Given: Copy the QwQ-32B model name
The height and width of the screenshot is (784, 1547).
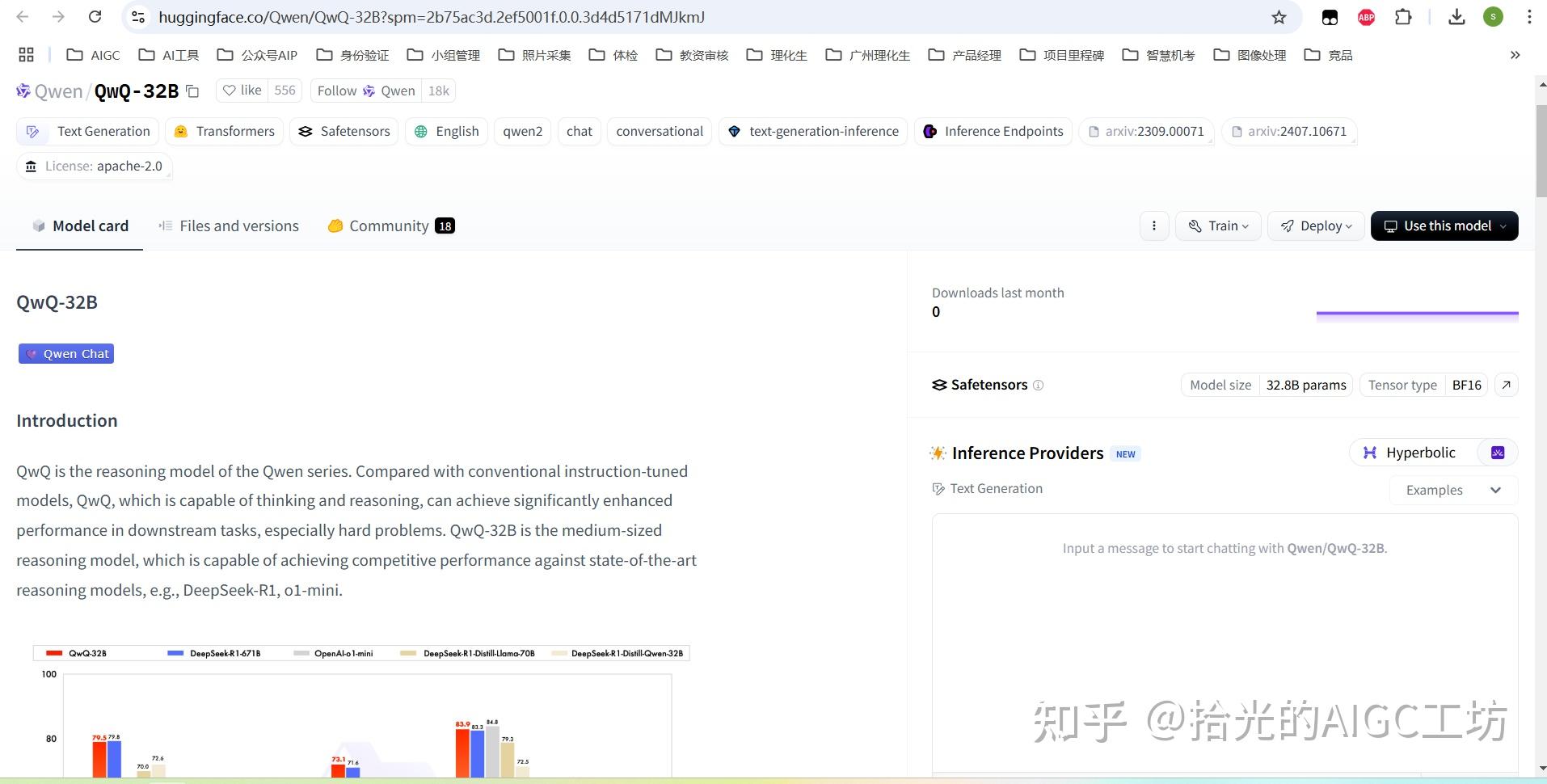Looking at the screenshot, I should [x=192, y=91].
